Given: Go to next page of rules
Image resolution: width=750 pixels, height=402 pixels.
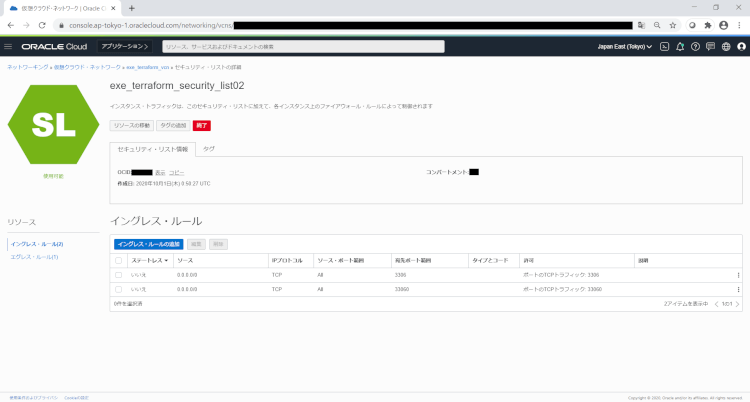Looking at the screenshot, I should coord(737,304).
